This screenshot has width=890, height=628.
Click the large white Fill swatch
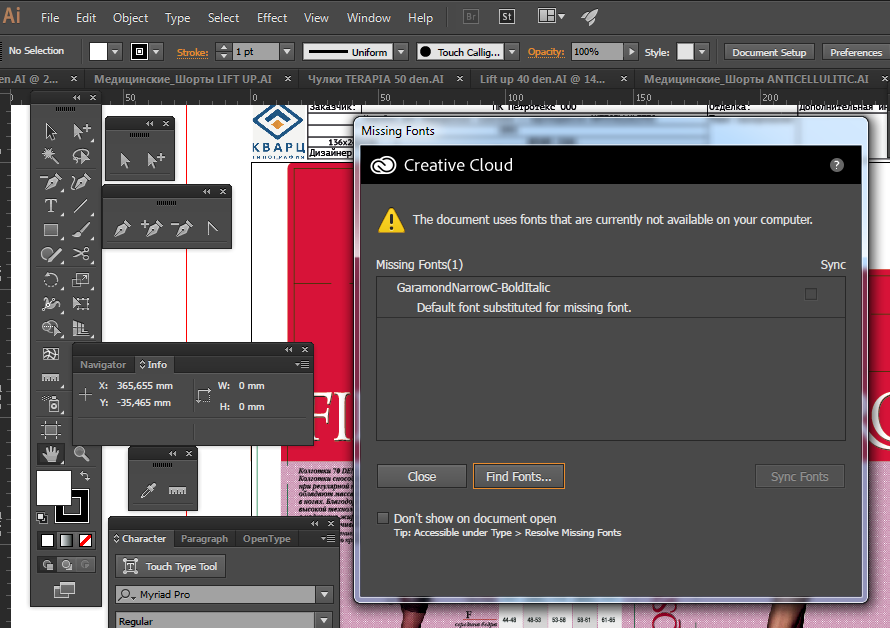pos(54,488)
